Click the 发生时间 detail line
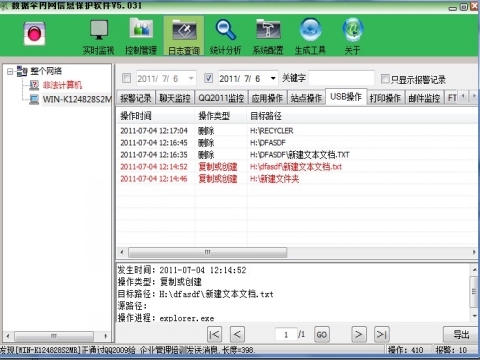Viewport: 480px width, 360px height. pyautogui.click(x=182, y=270)
